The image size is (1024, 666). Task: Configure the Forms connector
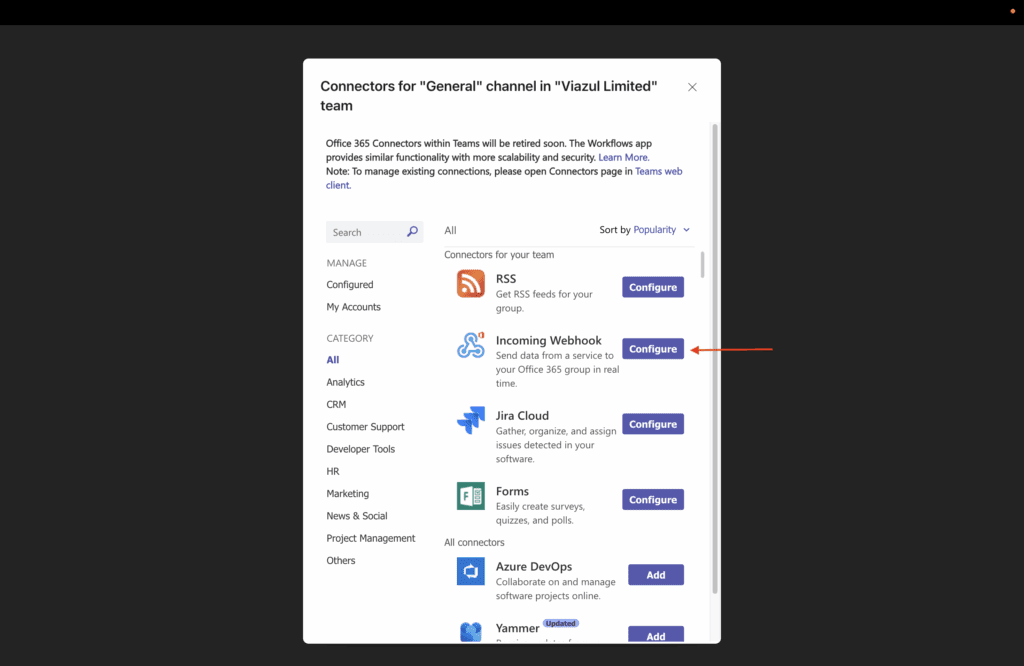652,500
